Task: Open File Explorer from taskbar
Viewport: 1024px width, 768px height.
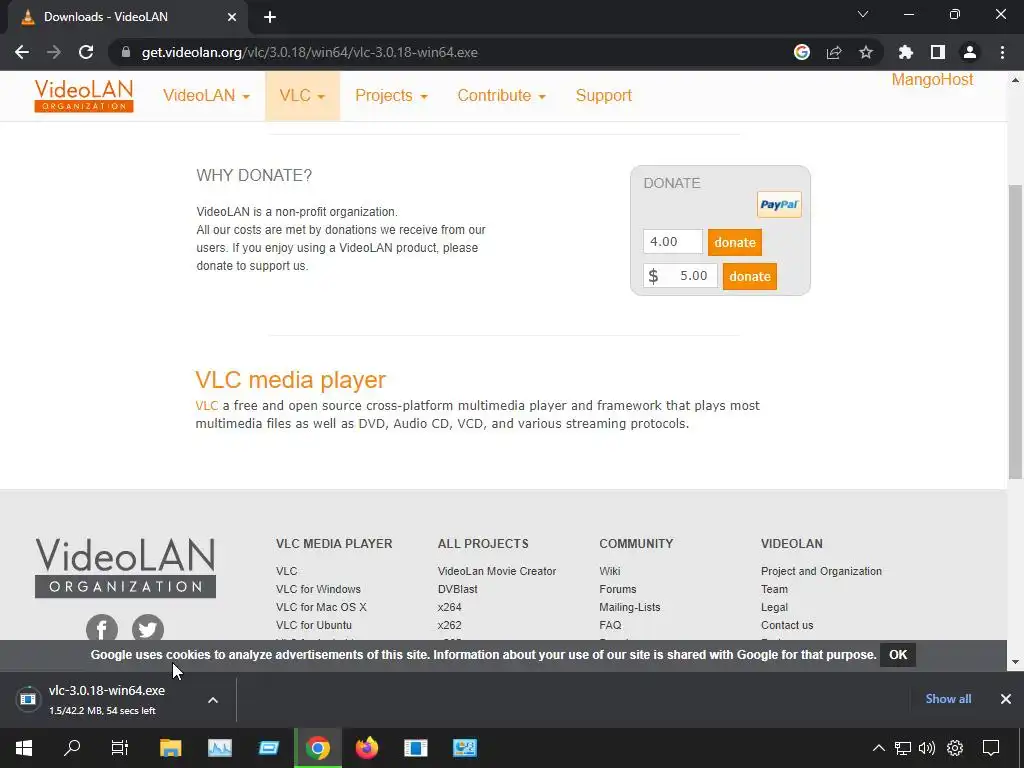Action: pyautogui.click(x=170, y=748)
